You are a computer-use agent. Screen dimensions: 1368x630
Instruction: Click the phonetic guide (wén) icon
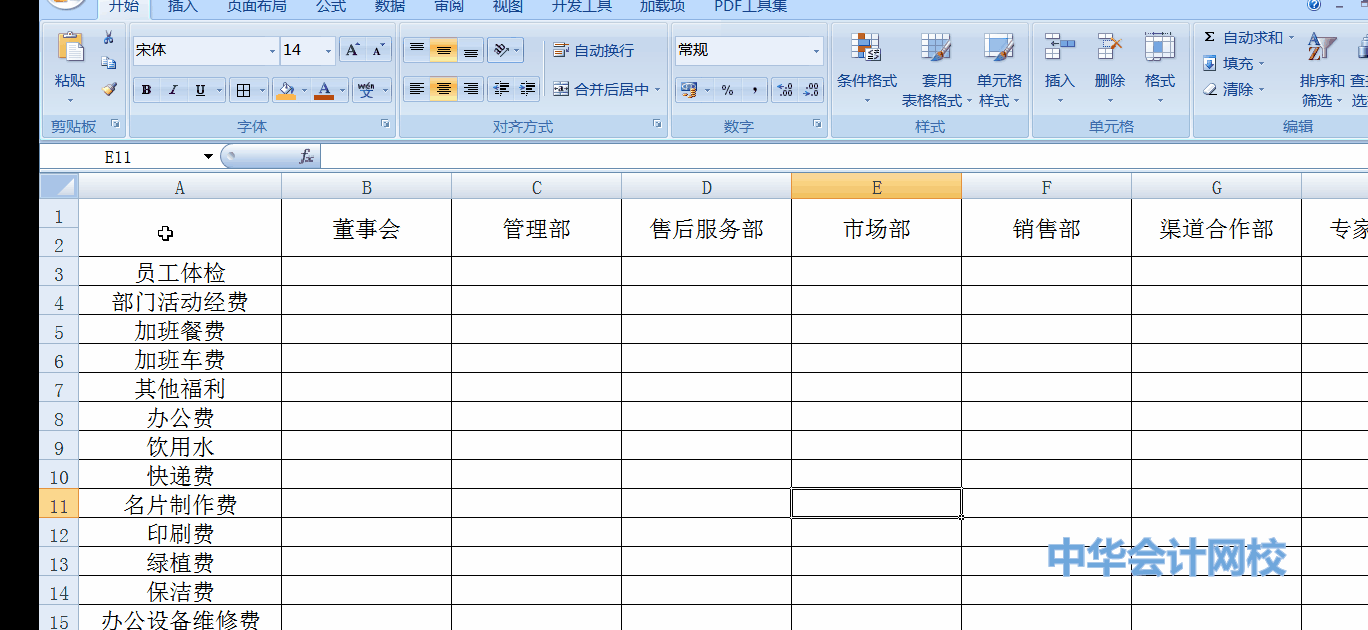(x=366, y=90)
